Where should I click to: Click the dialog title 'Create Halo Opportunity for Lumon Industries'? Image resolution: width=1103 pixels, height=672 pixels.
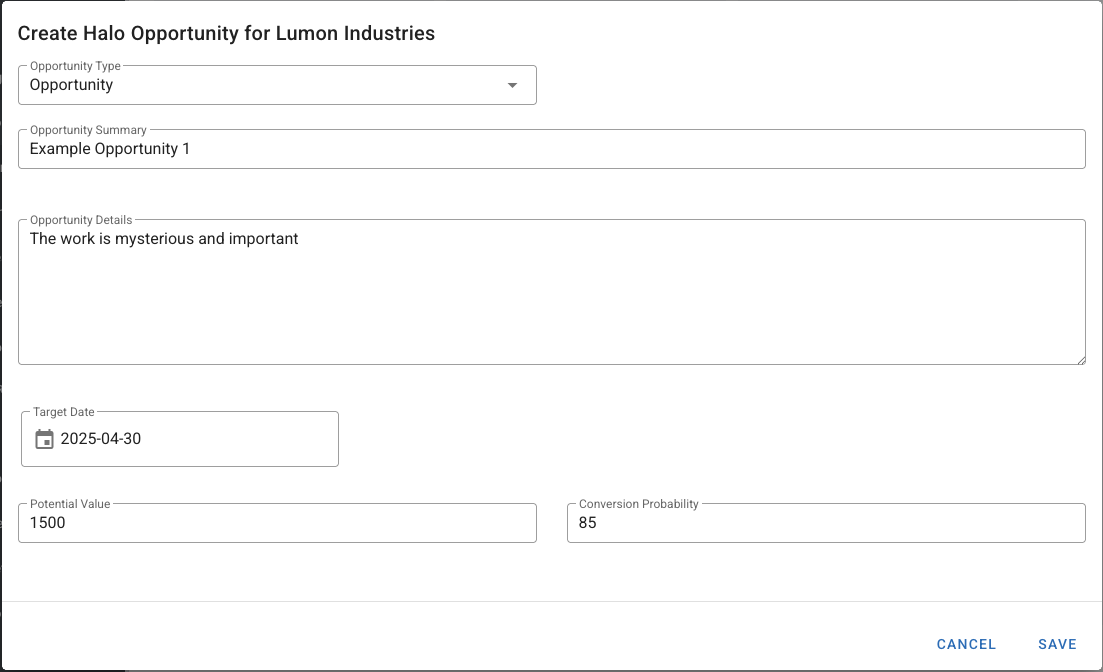tap(227, 34)
